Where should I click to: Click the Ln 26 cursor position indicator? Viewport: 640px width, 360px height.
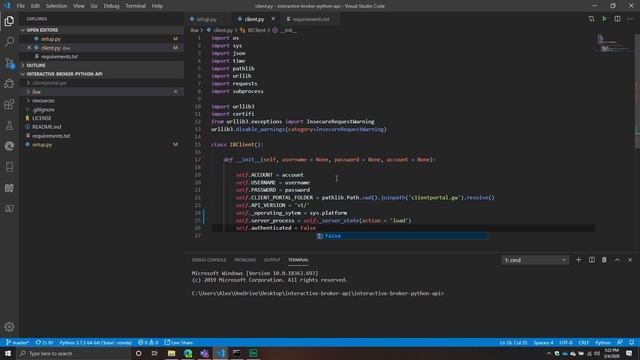[x=513, y=342]
